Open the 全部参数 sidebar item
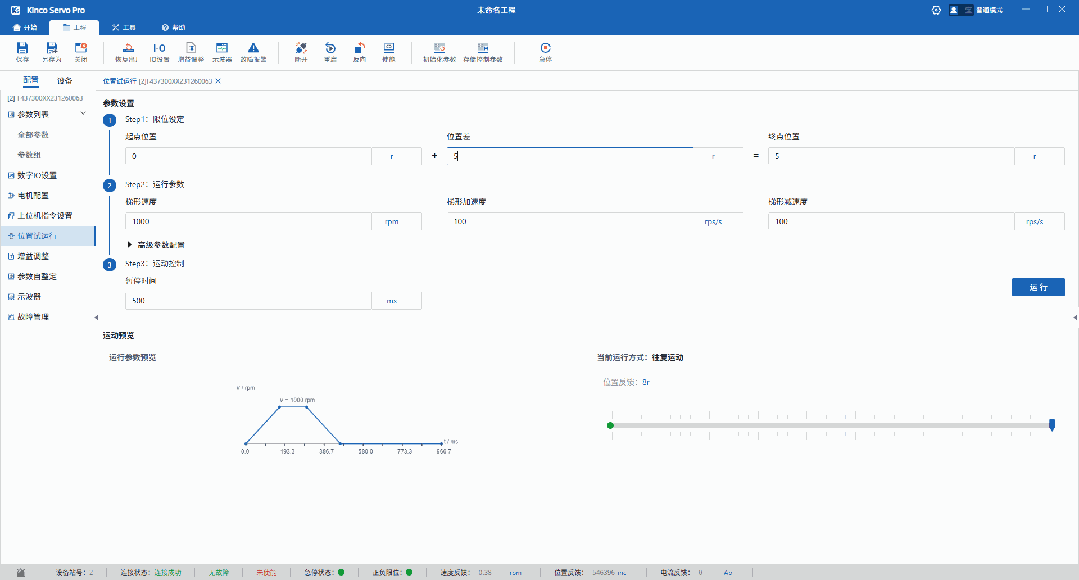 point(33,135)
